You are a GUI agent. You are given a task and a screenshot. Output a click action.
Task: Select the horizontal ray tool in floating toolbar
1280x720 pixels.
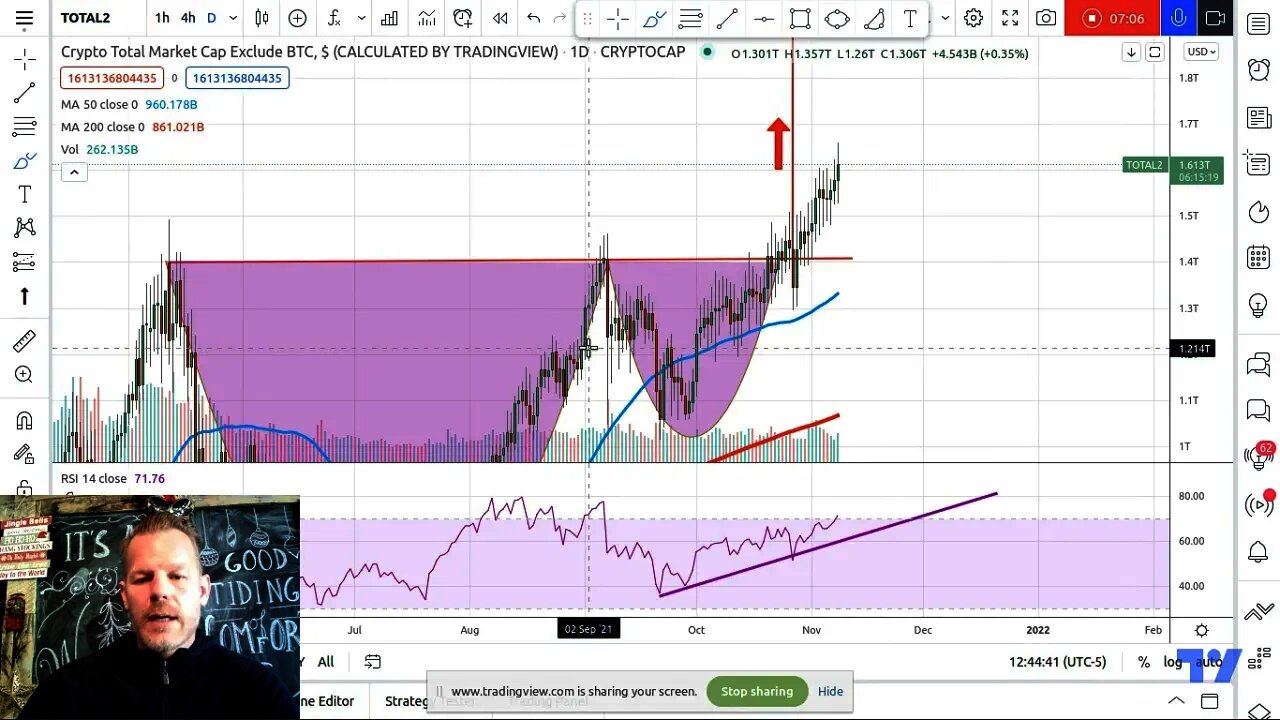click(x=763, y=18)
